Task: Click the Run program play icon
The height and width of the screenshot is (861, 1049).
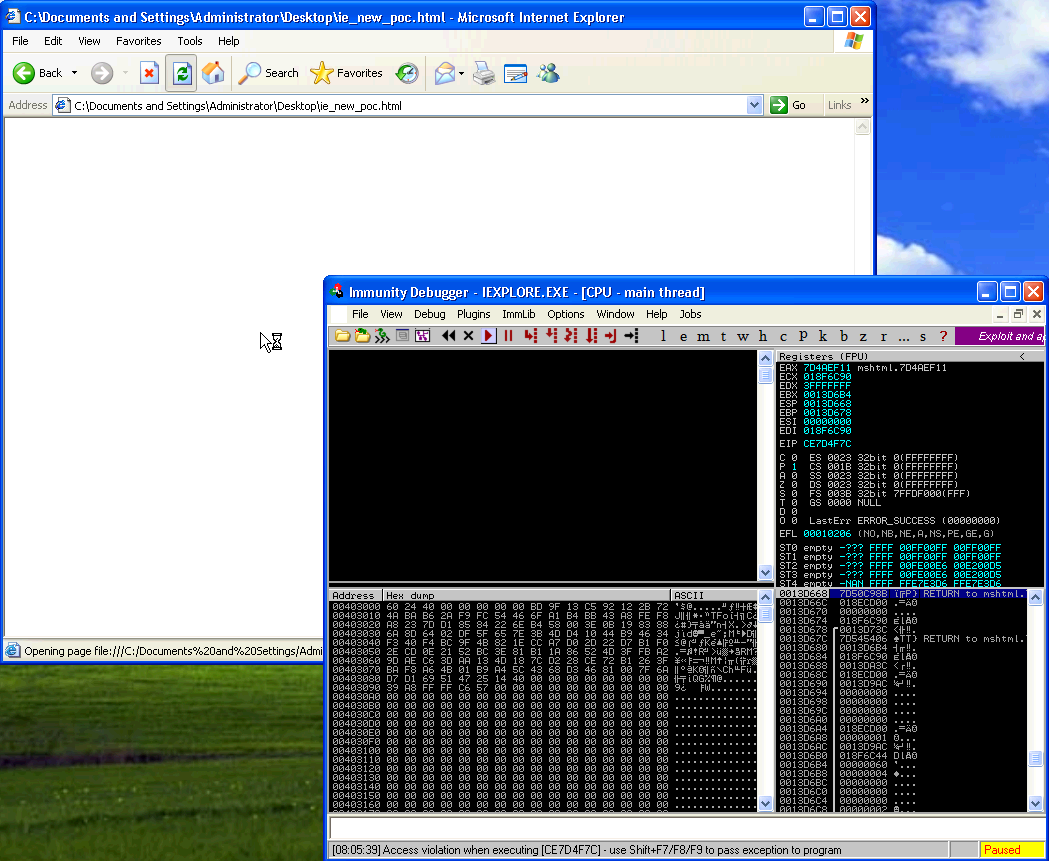Action: click(488, 336)
